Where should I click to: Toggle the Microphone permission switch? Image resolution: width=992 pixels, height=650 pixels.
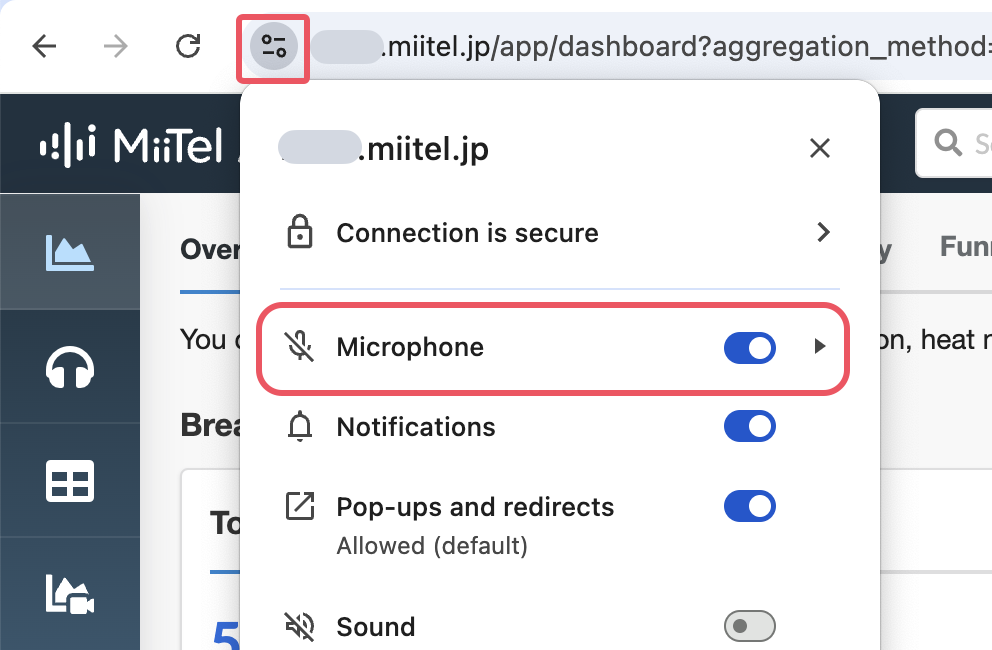coord(750,347)
